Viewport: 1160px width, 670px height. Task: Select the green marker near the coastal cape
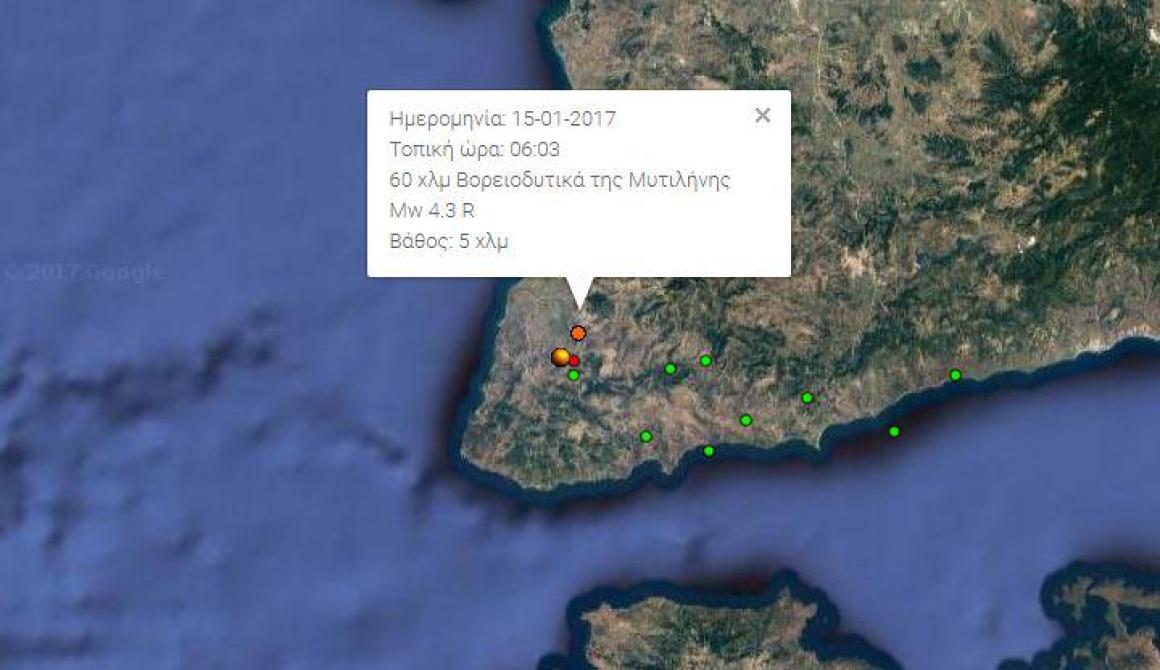(807, 398)
